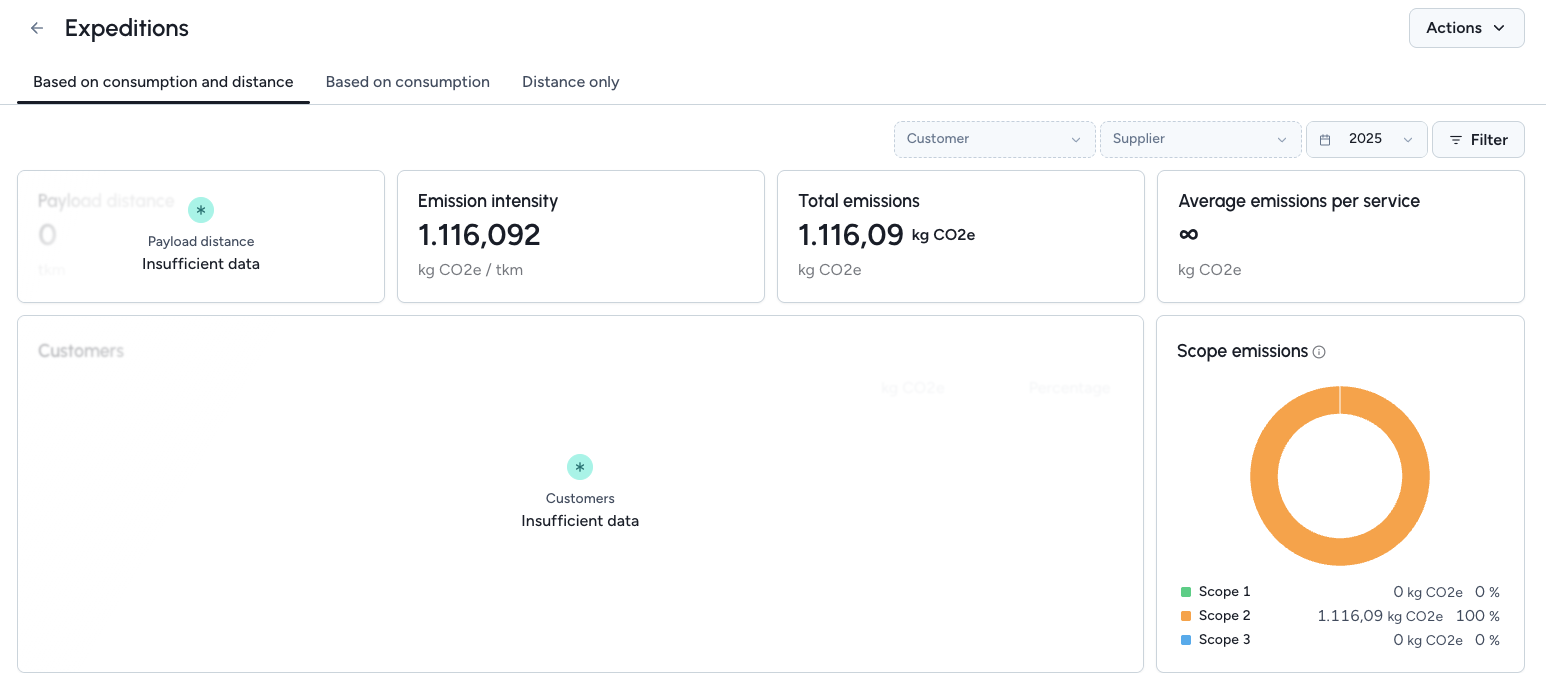Image resolution: width=1546 pixels, height=677 pixels.
Task: Click the infinity symbol value
Action: [x=1188, y=234]
